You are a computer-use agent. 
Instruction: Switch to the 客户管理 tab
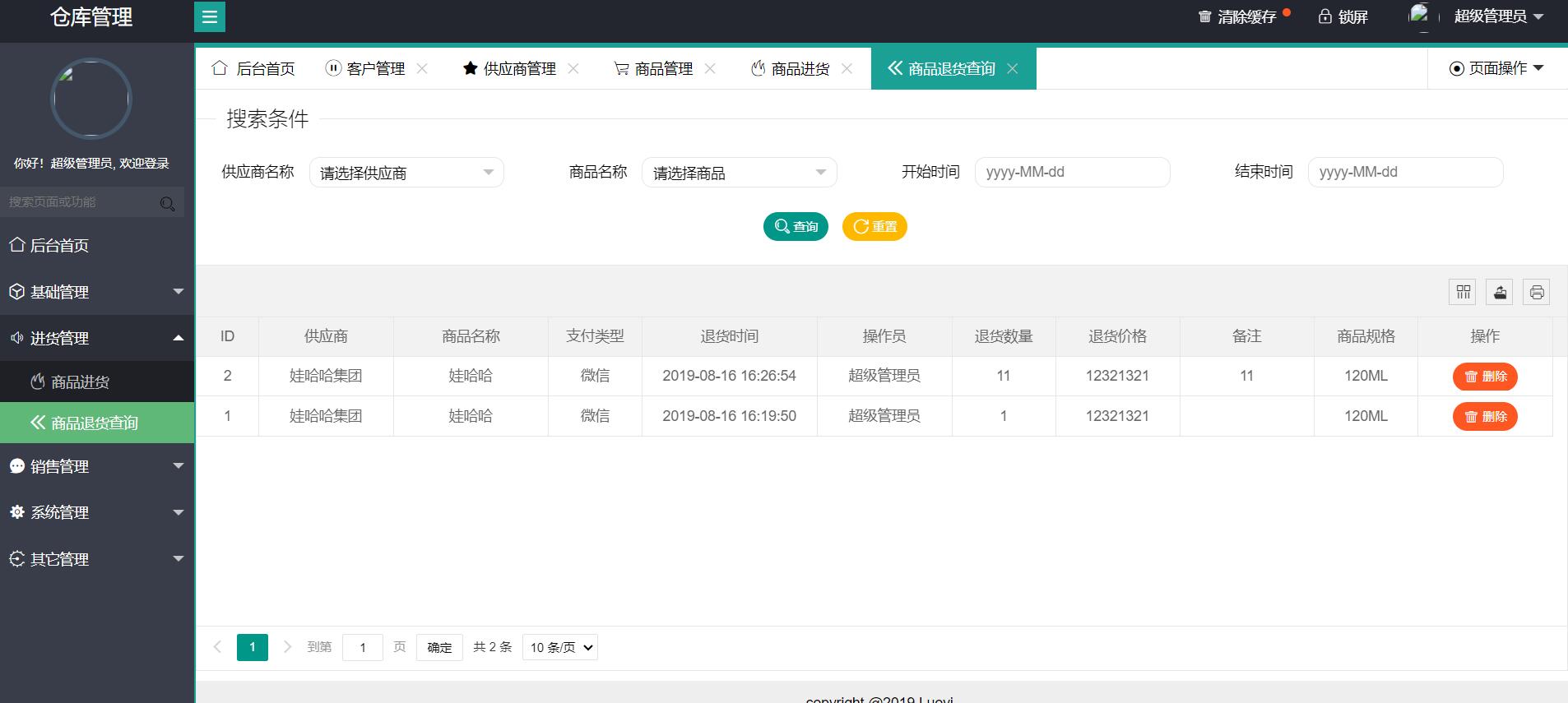pos(366,68)
